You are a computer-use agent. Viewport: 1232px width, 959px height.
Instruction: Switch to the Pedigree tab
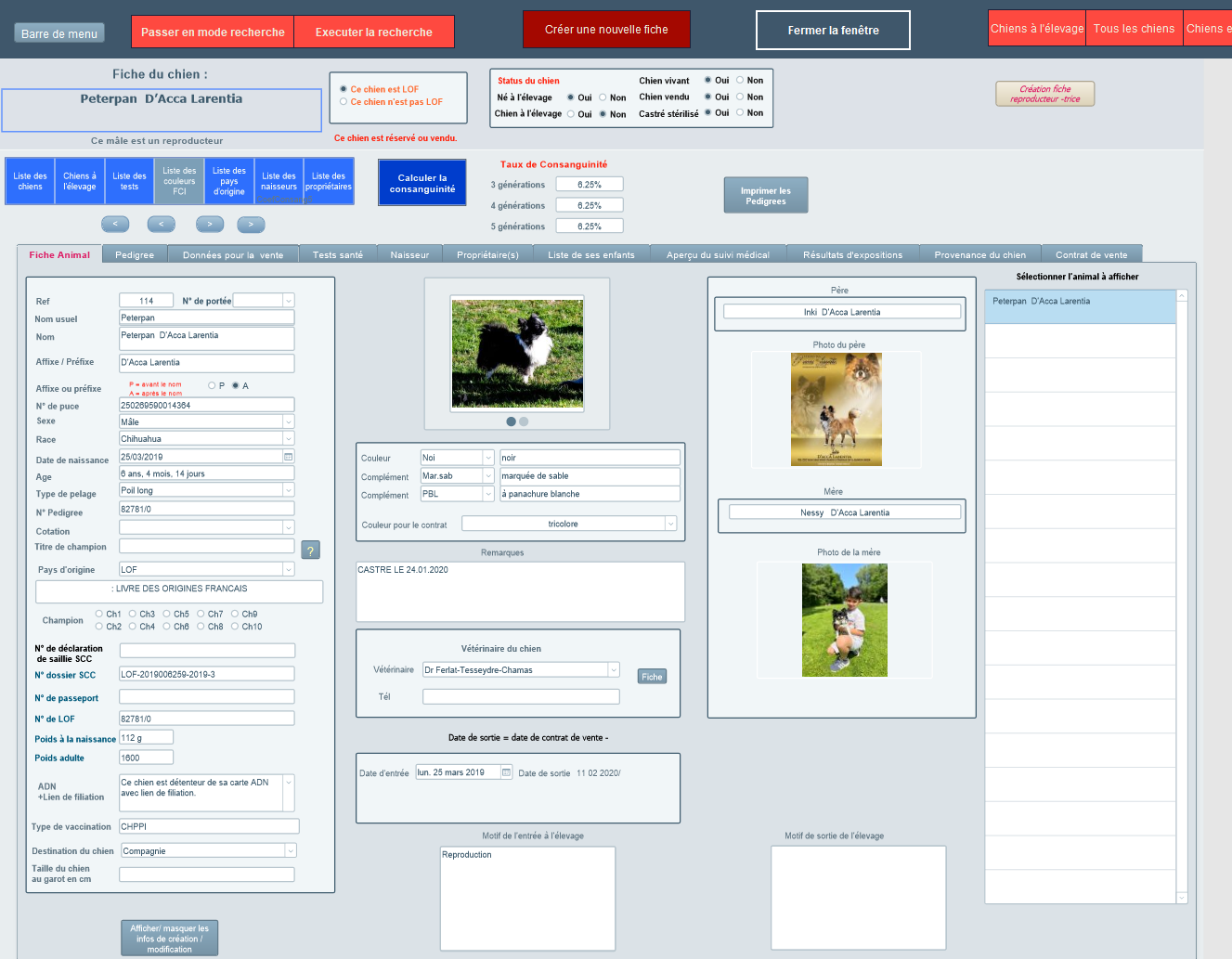(x=136, y=253)
